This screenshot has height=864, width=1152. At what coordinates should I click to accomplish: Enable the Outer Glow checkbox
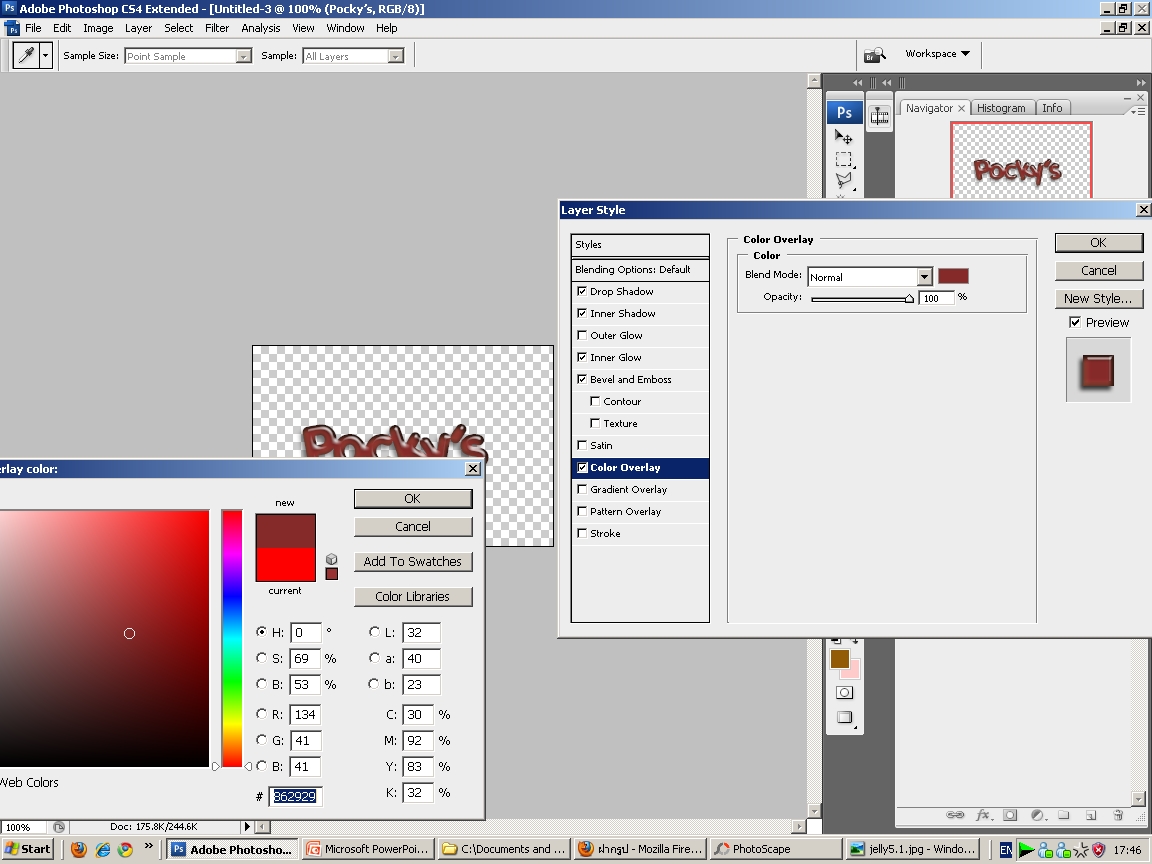pyautogui.click(x=582, y=335)
